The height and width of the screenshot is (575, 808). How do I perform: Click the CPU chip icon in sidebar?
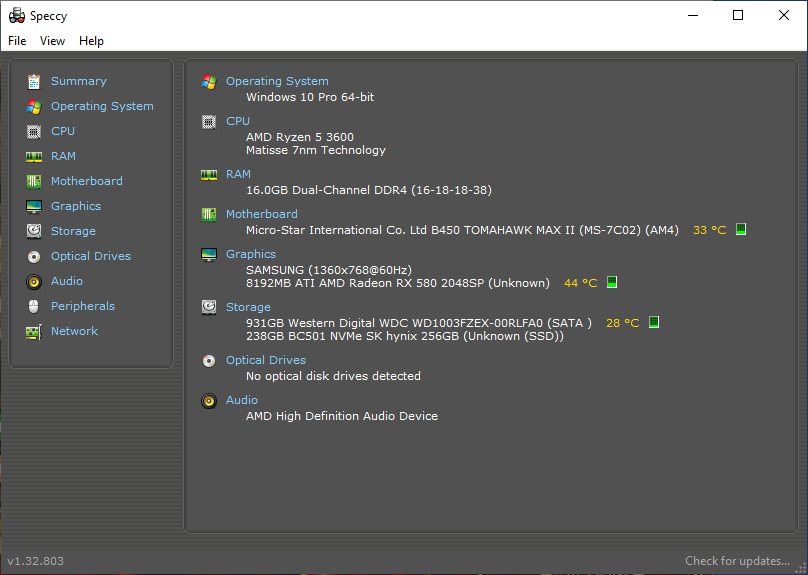[x=34, y=131]
